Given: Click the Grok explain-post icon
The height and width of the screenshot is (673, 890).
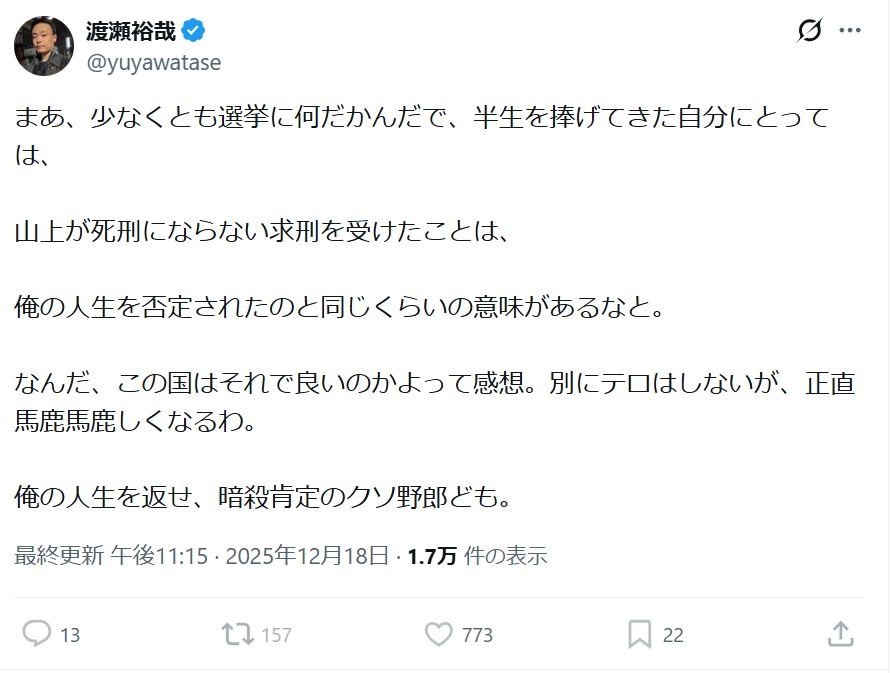Looking at the screenshot, I should point(809,32).
